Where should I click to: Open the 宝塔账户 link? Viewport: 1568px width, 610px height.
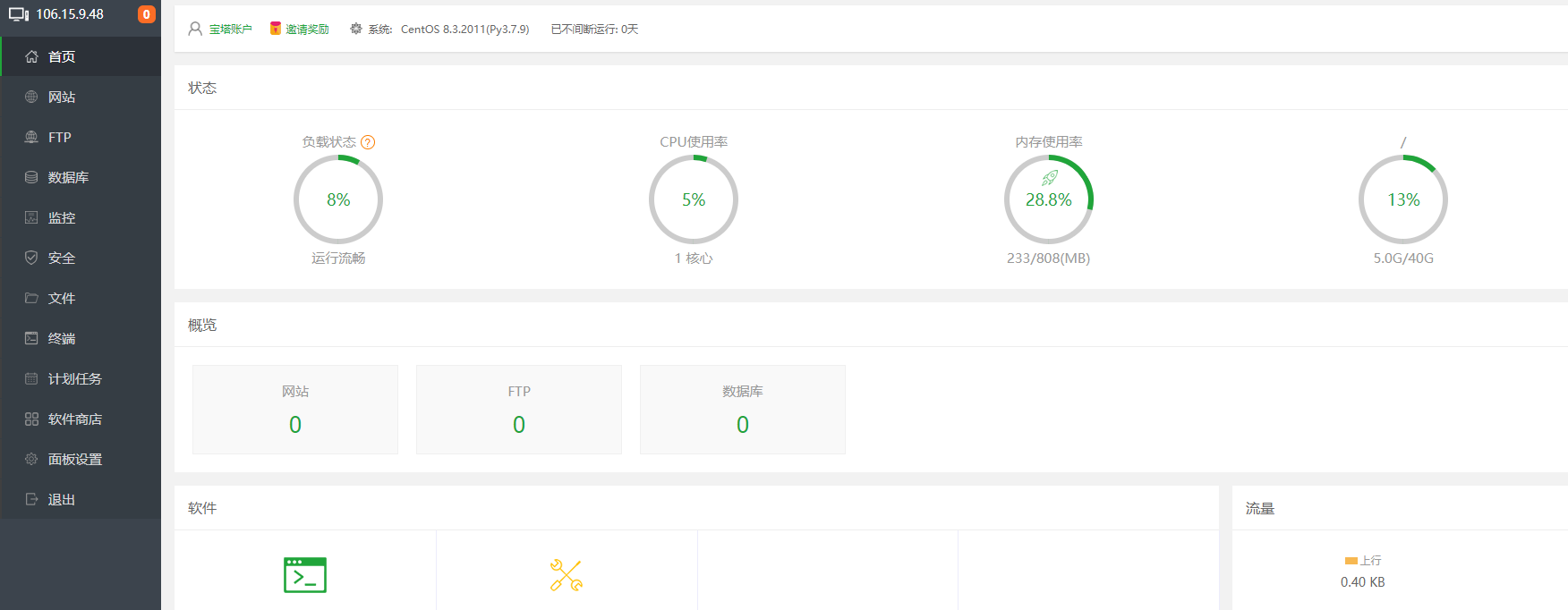[x=231, y=30]
